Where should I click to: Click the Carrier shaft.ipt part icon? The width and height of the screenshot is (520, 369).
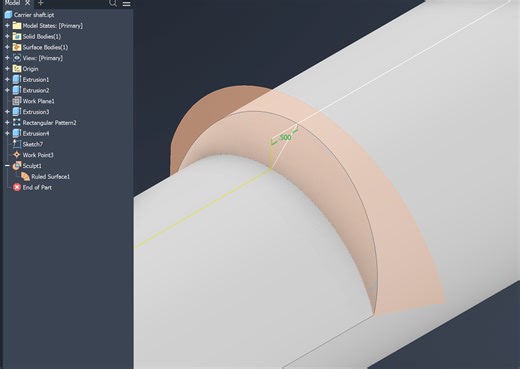point(8,15)
